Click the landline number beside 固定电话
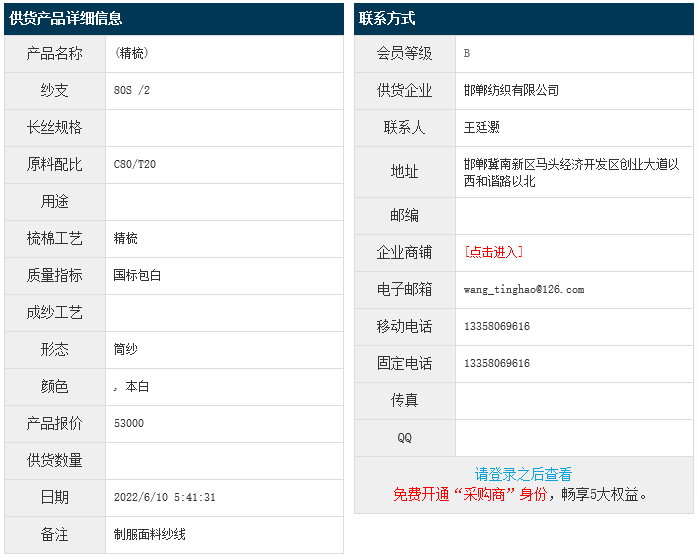 pos(497,363)
